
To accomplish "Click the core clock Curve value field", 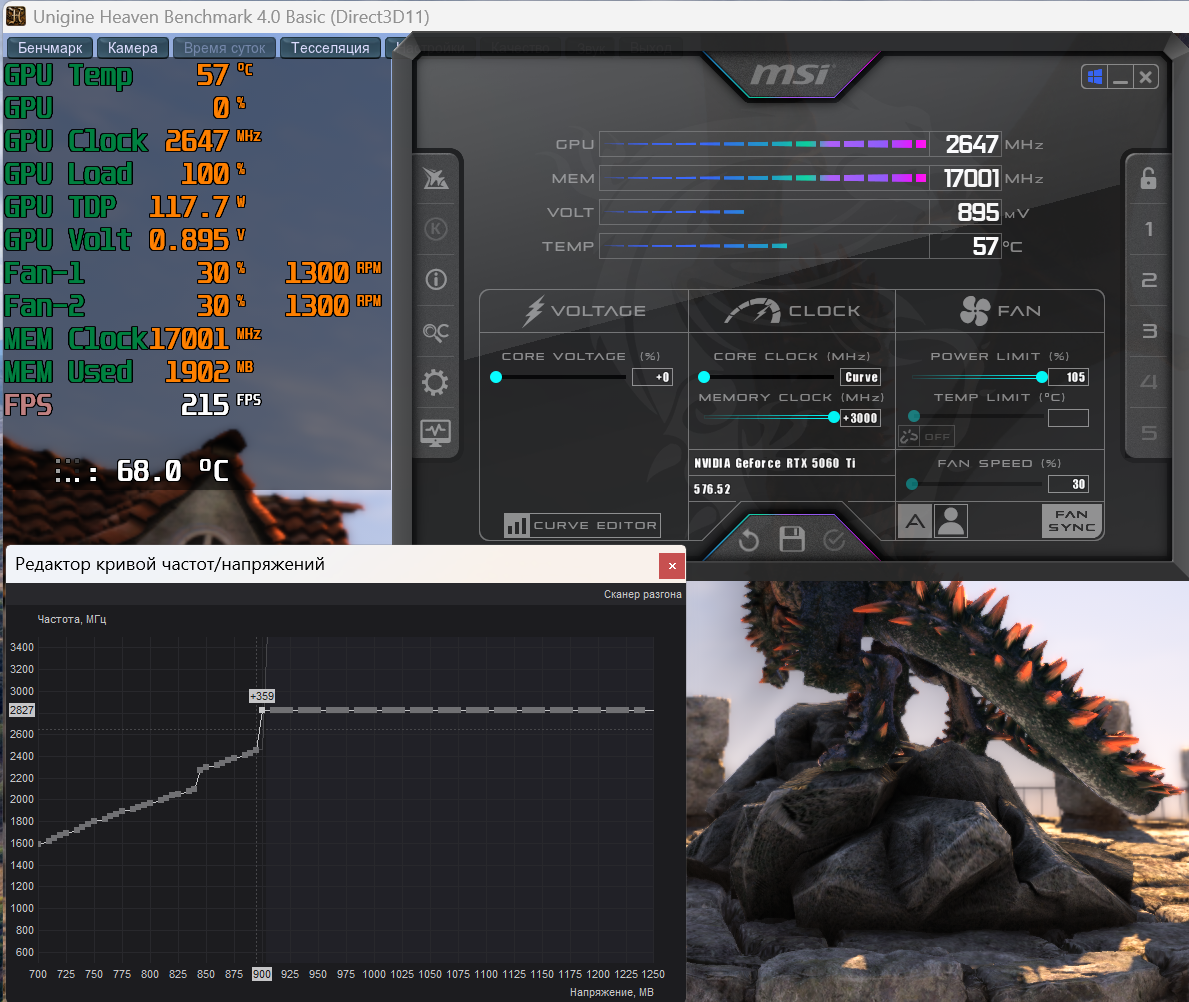I will 861,377.
